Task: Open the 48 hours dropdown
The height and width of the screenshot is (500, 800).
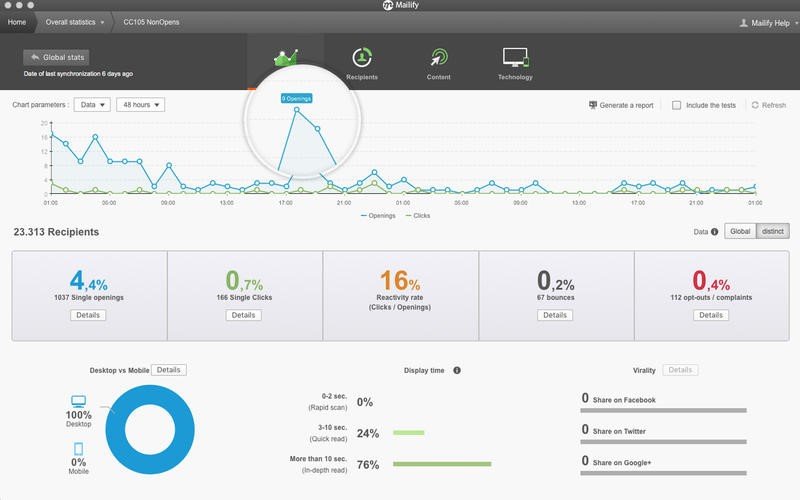Action: [140, 105]
